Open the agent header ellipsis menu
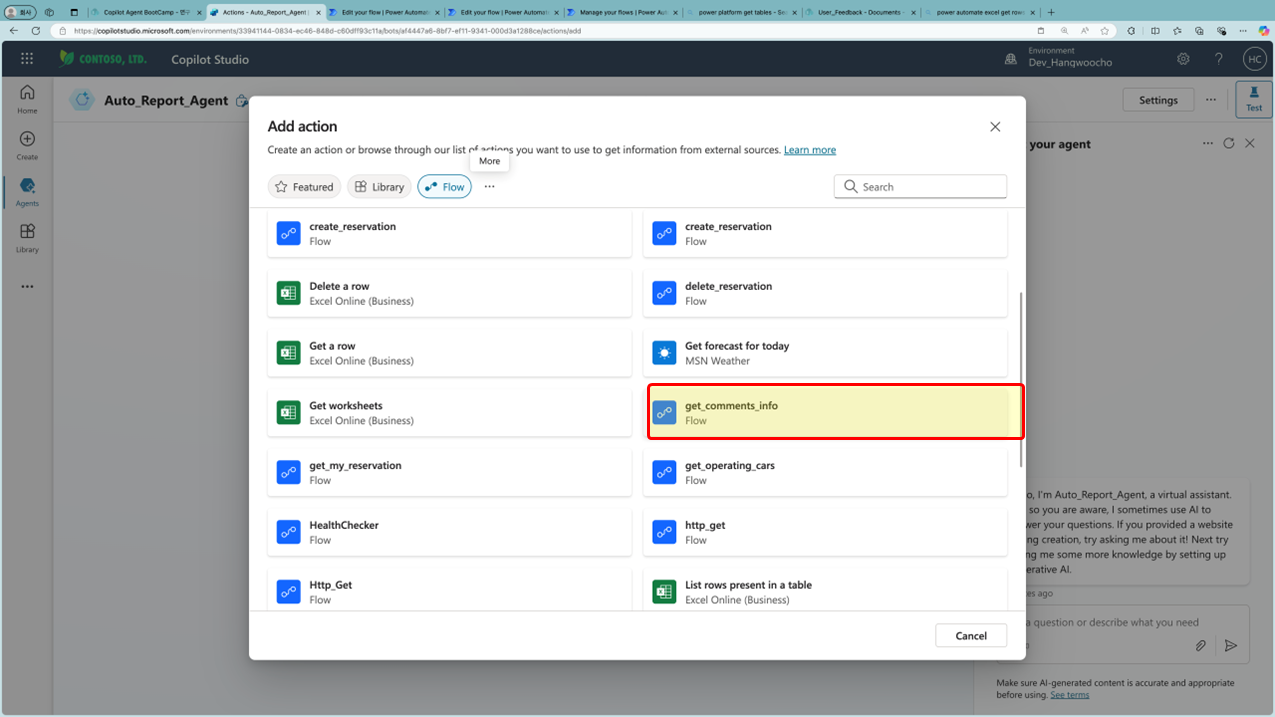 pos(1211,100)
